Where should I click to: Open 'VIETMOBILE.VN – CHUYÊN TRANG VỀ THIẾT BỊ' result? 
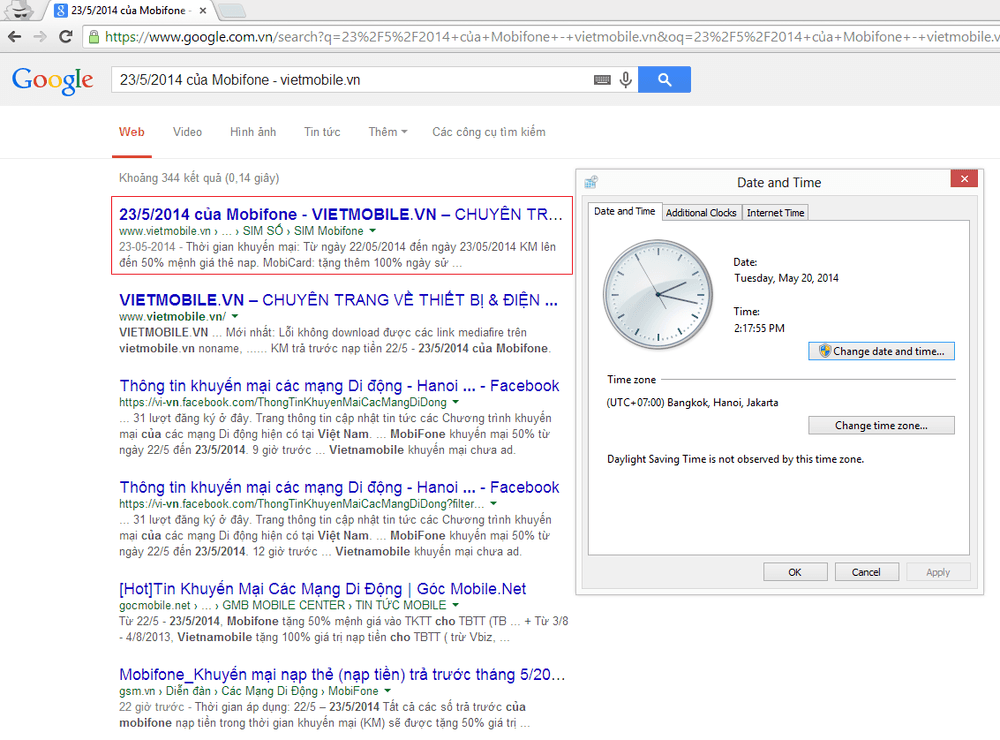click(338, 300)
